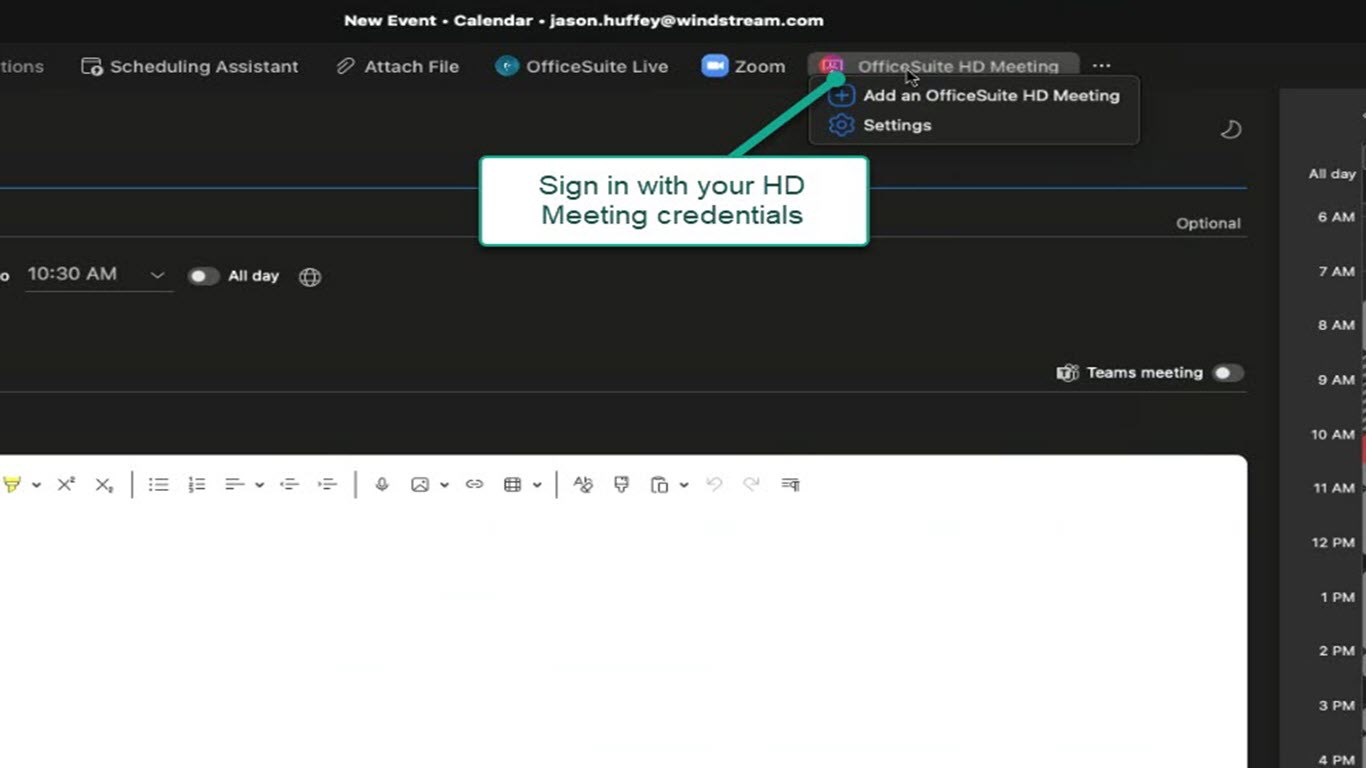Click the insert picture icon
Viewport: 1366px width, 768px height.
420,485
